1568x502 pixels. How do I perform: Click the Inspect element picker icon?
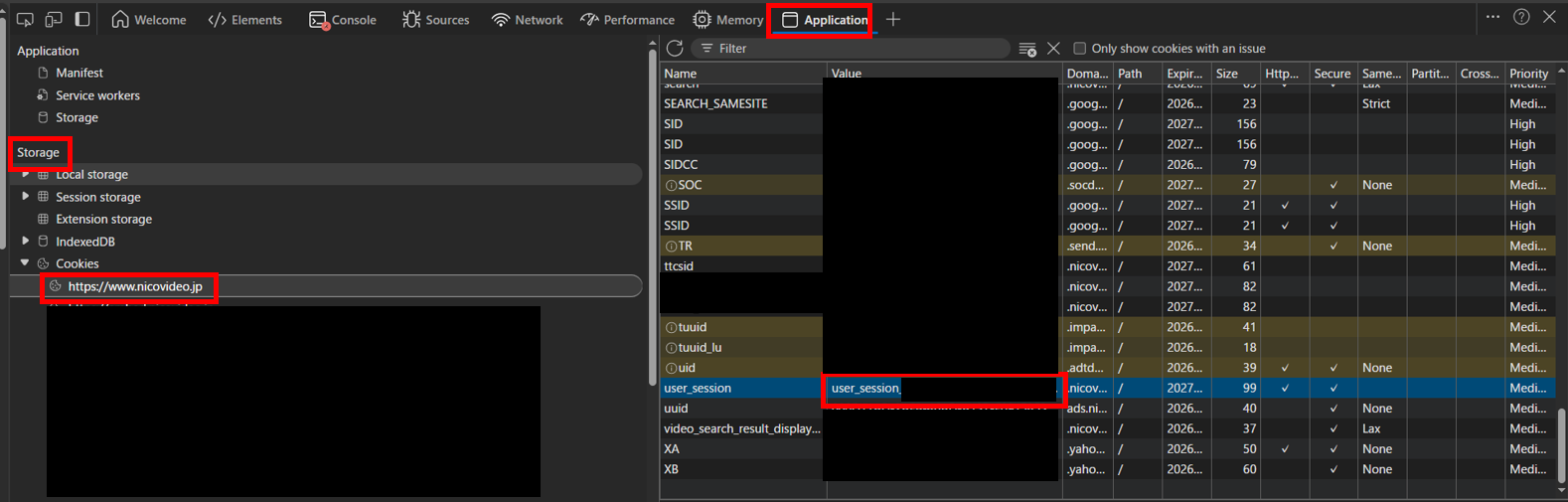(25, 19)
